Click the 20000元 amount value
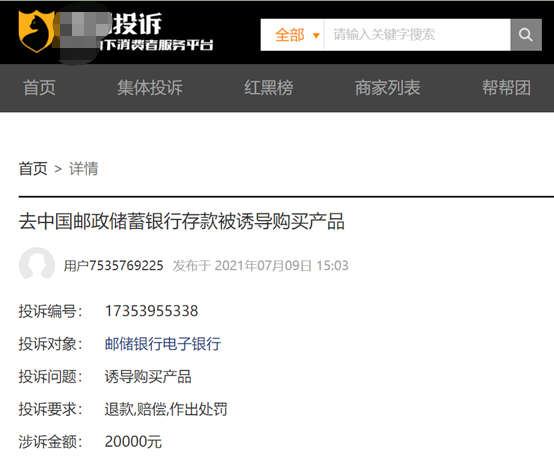554x466 pixels. pyautogui.click(x=133, y=442)
